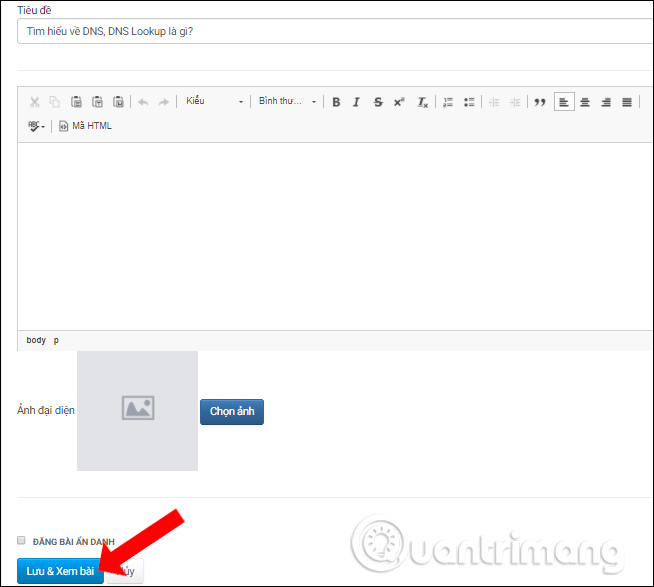This screenshot has height=587, width=654.
Task: Insert a numbered list
Action: [448, 102]
